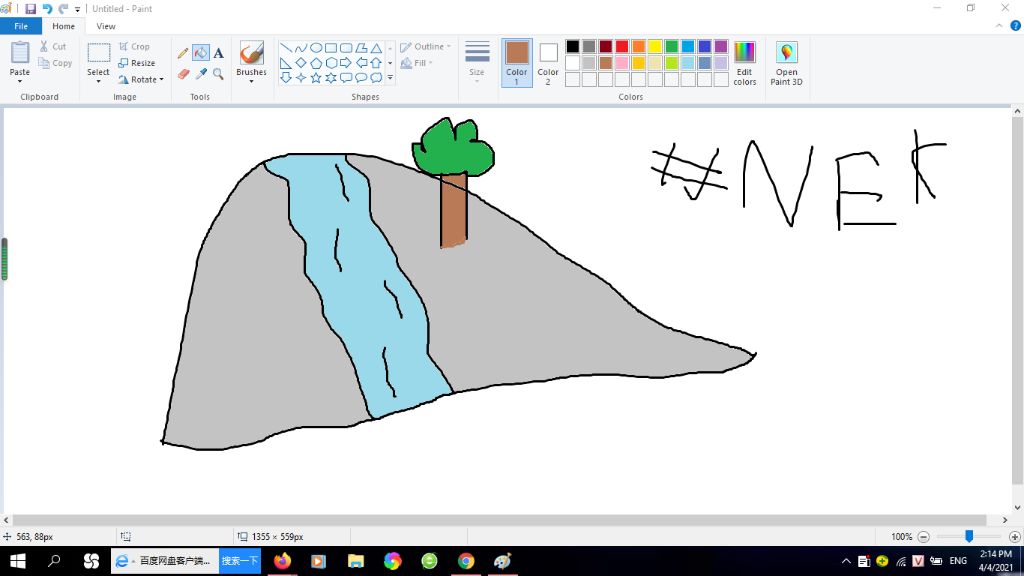Activate Color 2 selector

click(x=548, y=63)
